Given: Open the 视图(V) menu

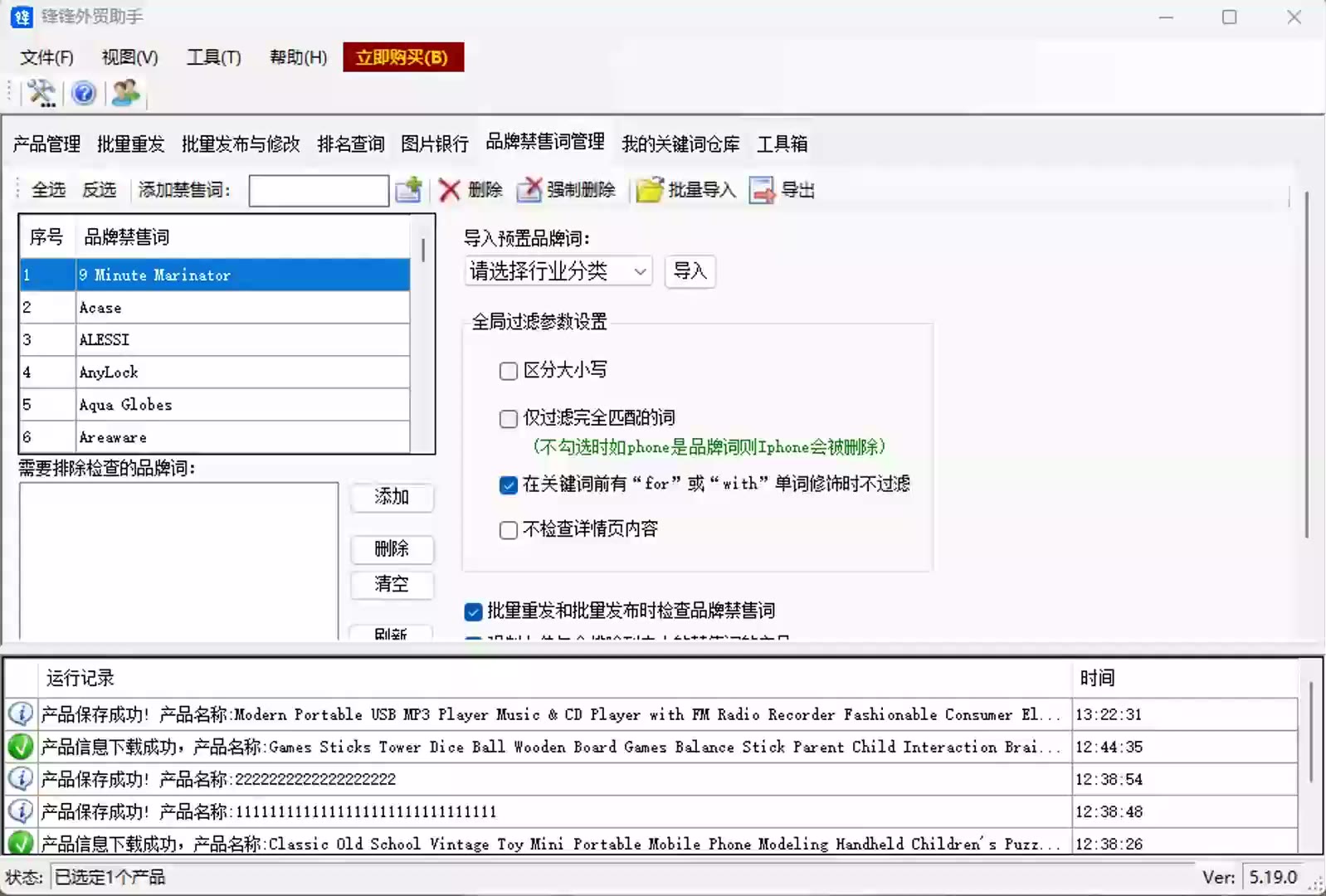Looking at the screenshot, I should click(x=129, y=57).
